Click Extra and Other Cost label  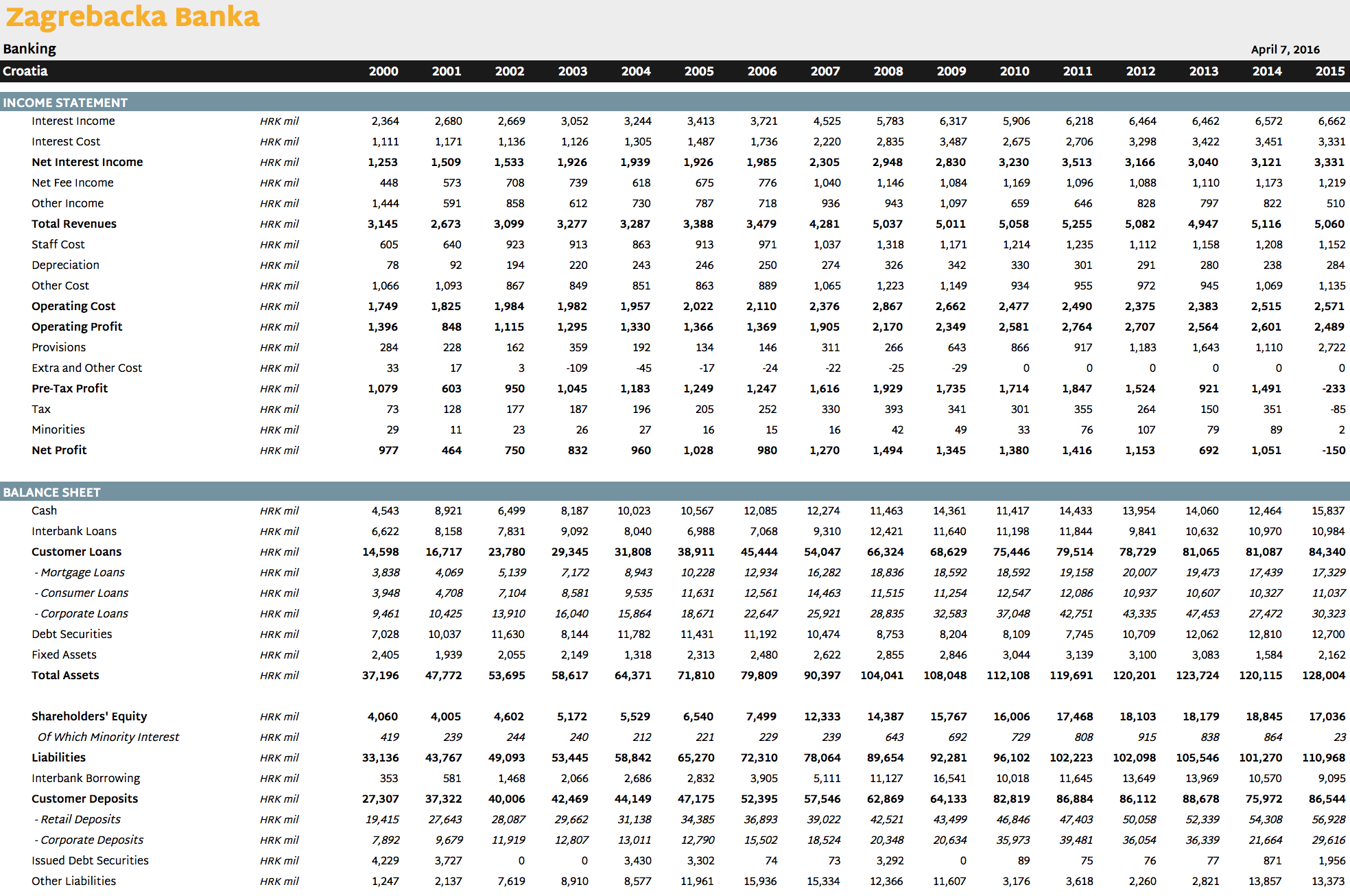(x=87, y=368)
